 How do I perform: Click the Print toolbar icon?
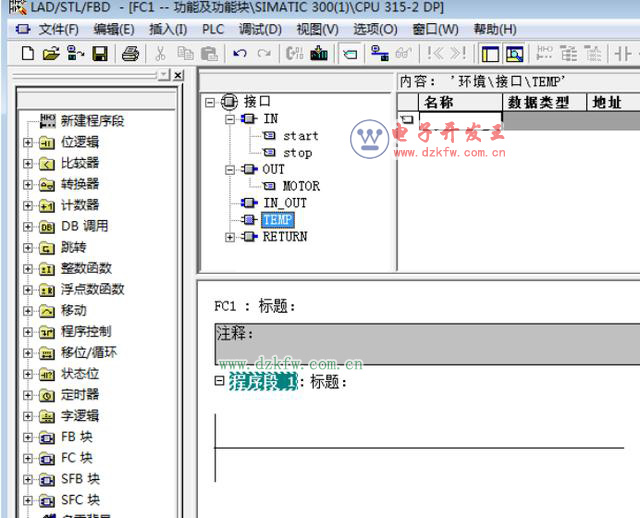(130, 53)
